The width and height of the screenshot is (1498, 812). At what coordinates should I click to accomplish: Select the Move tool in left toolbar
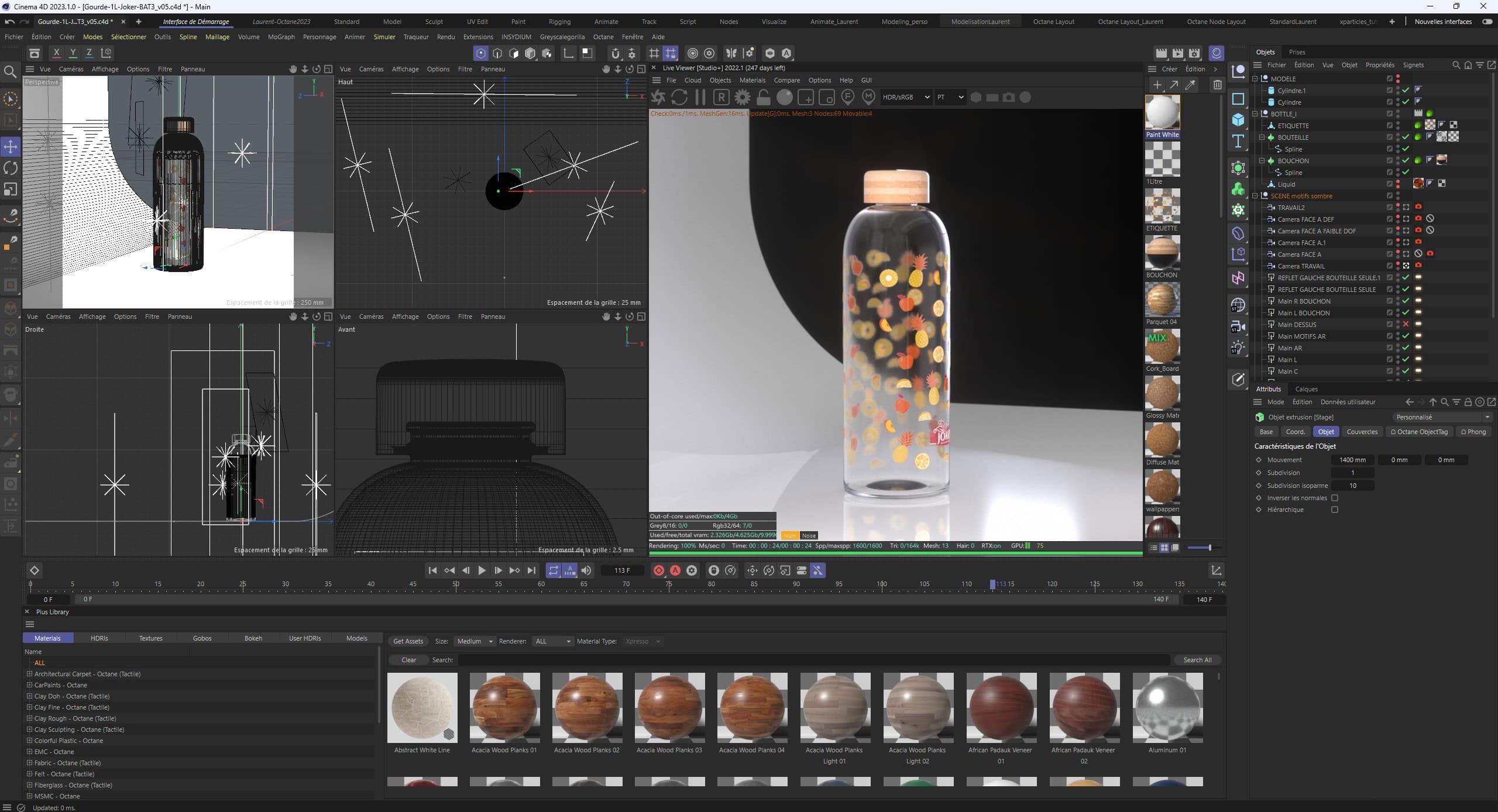pos(11,146)
